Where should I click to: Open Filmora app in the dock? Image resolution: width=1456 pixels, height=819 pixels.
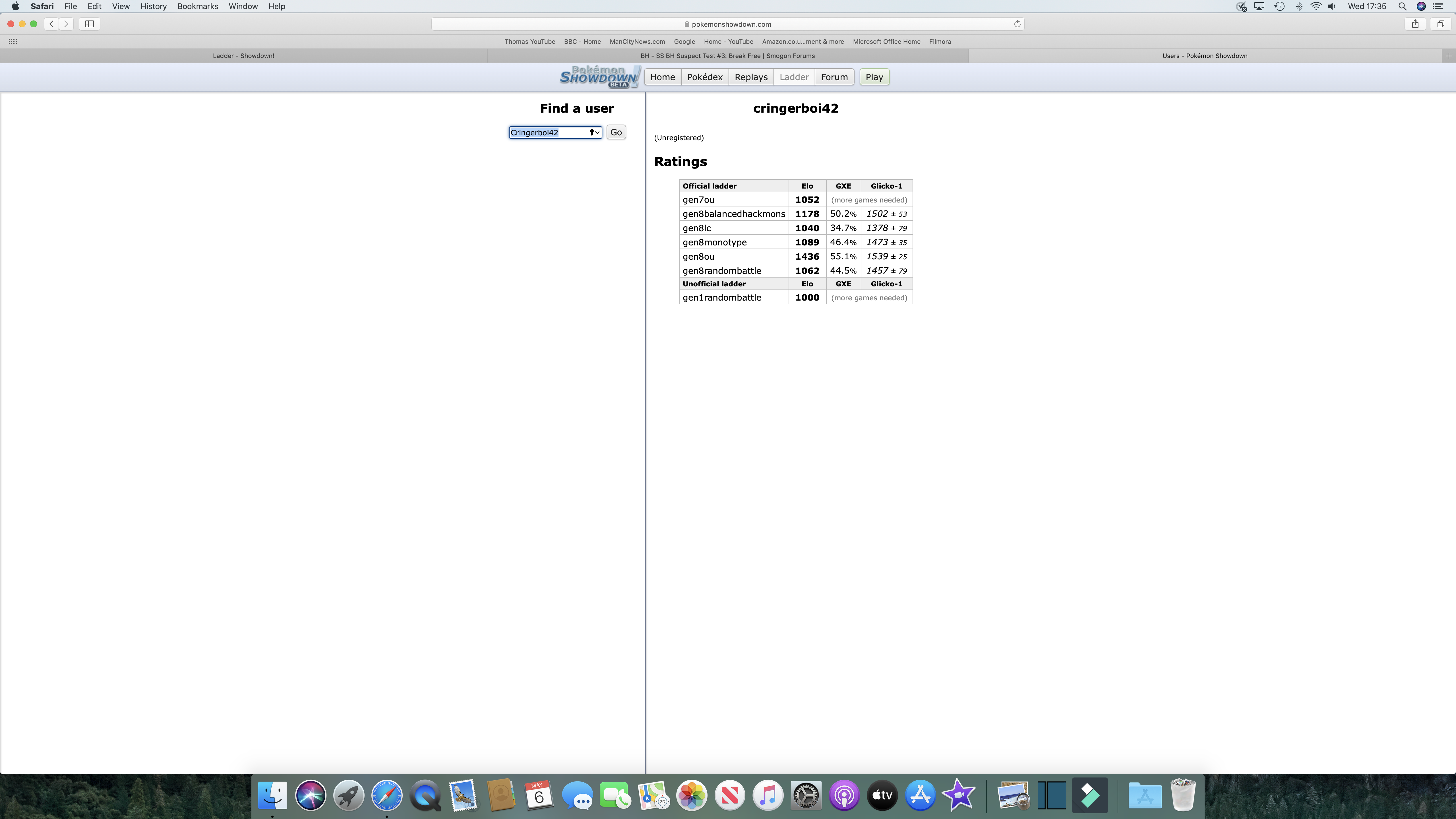[1090, 795]
